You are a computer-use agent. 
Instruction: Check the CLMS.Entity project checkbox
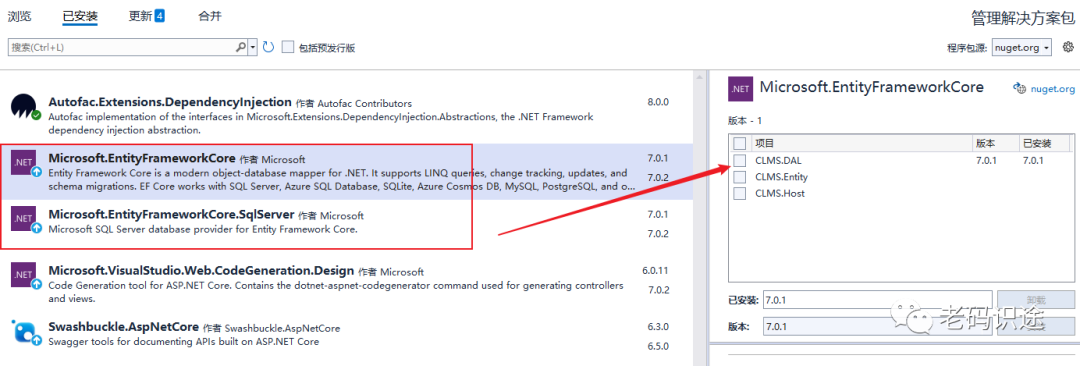point(740,176)
